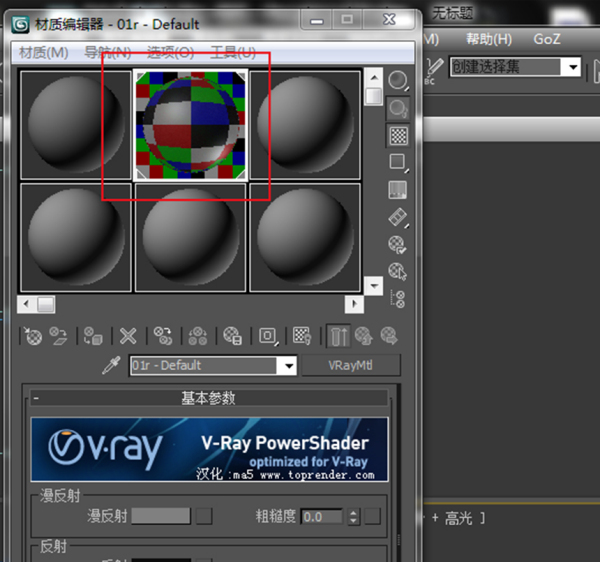Select the bottom-left gray sample sphere
The image size is (600, 562).
click(x=76, y=238)
